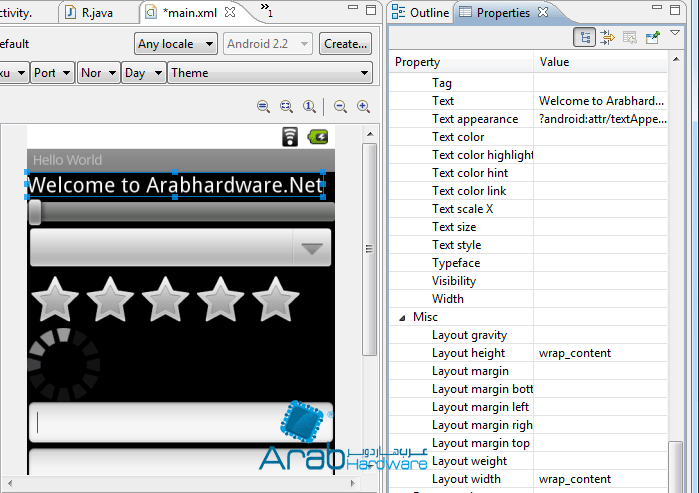Click canvas horizontal scrollbar right arrow
Viewport: 699px width, 493px height.
coord(353,483)
